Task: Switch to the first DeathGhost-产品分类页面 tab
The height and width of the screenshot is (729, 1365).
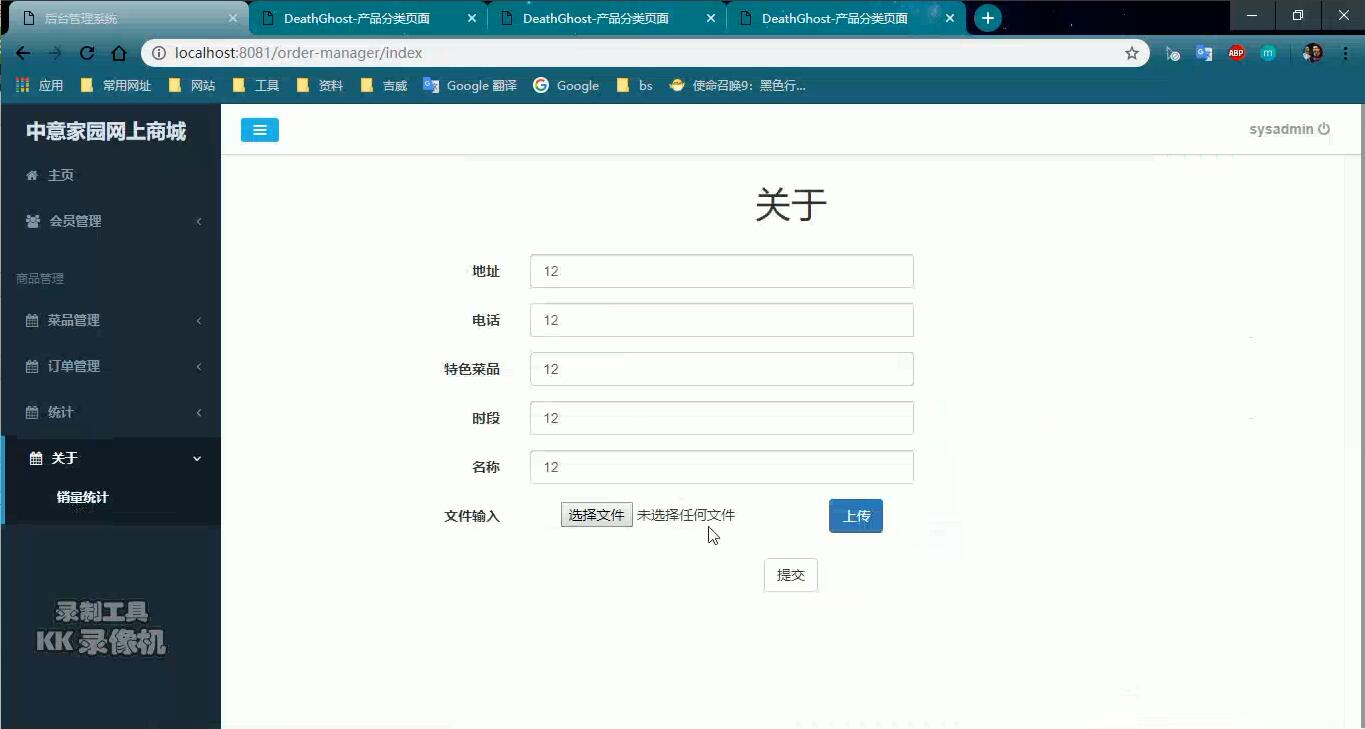Action: 366,18
